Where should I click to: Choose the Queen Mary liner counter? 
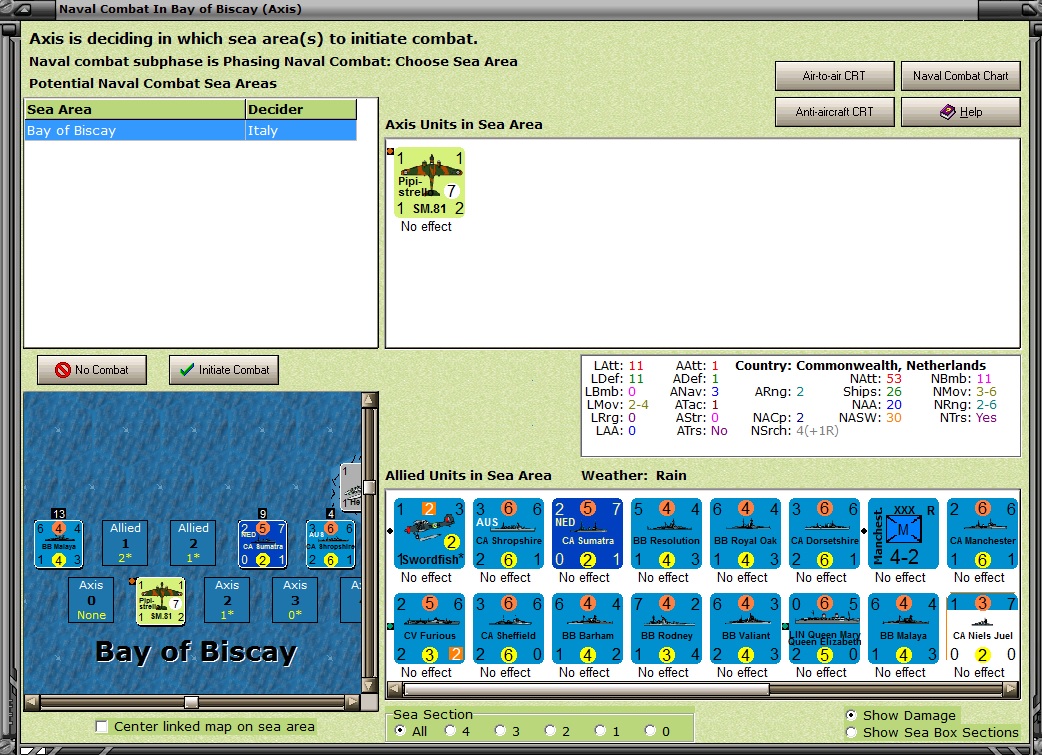[824, 629]
